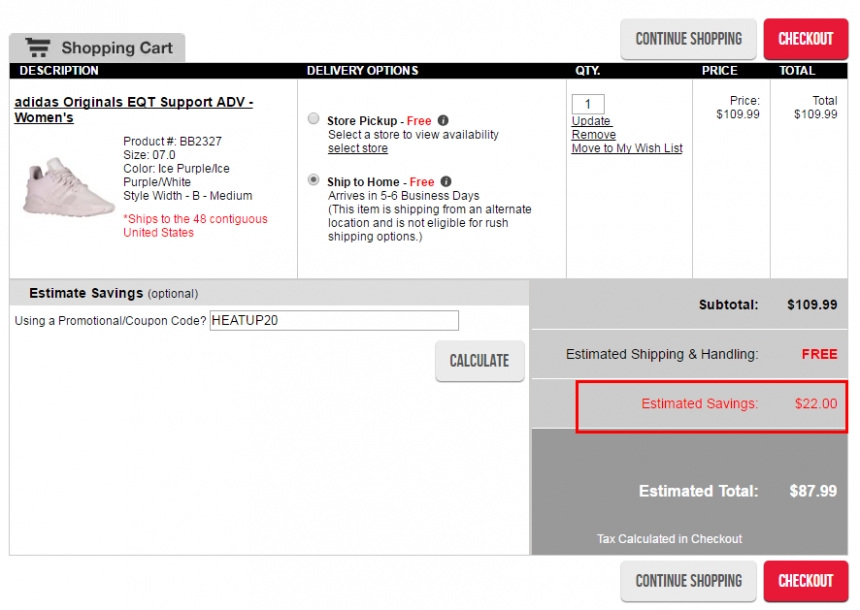
Task: Select the Store Pickup radio option
Action: coord(313,118)
